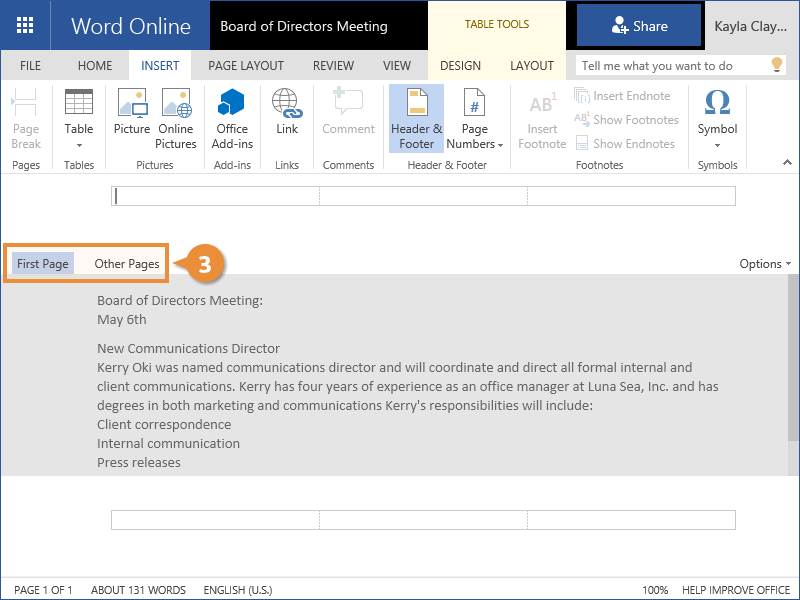Switch to Other Pages header toggle
This screenshot has height=600, width=800.
tap(127, 264)
